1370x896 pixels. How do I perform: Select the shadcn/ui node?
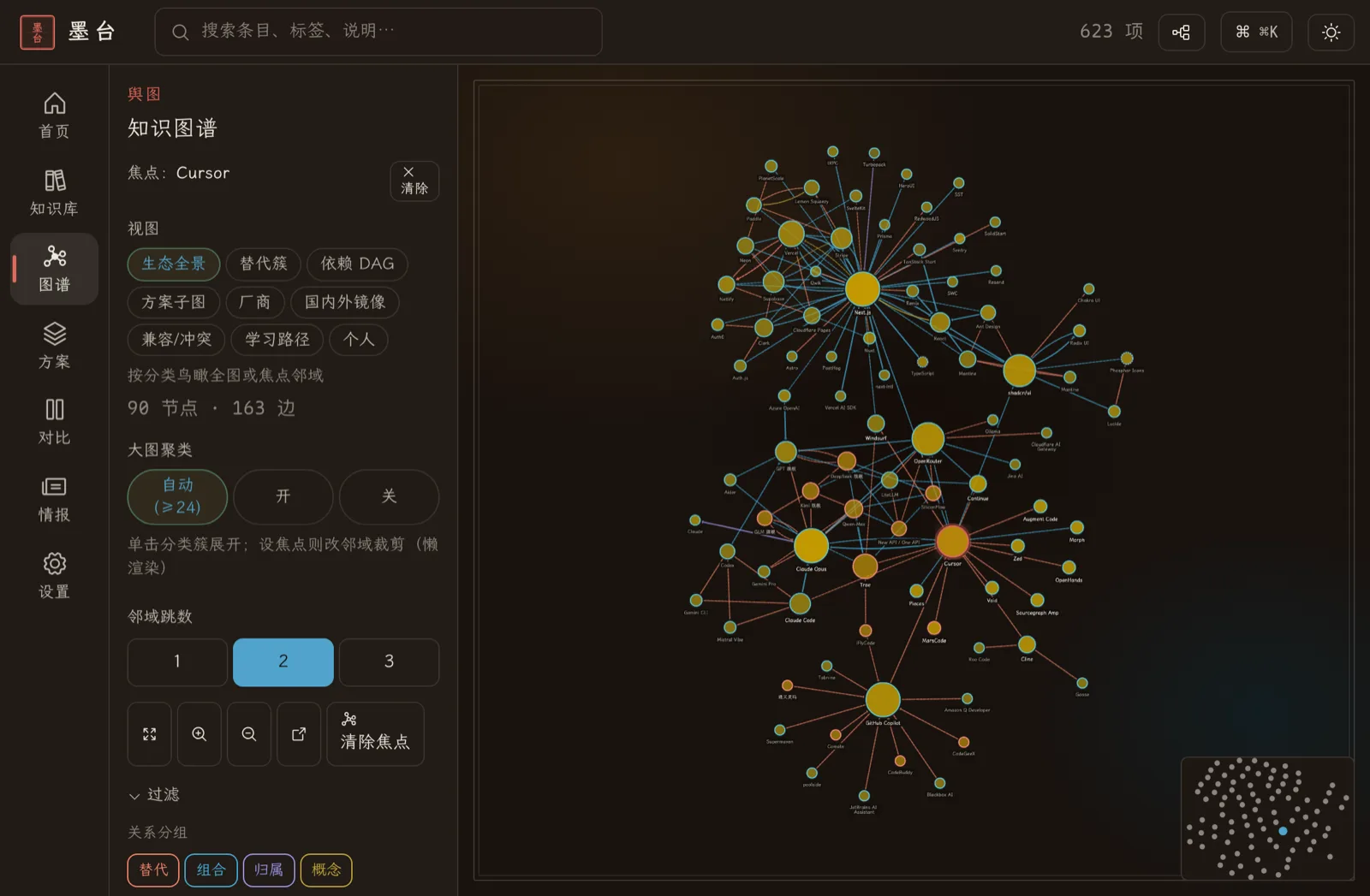pyautogui.click(x=1019, y=371)
